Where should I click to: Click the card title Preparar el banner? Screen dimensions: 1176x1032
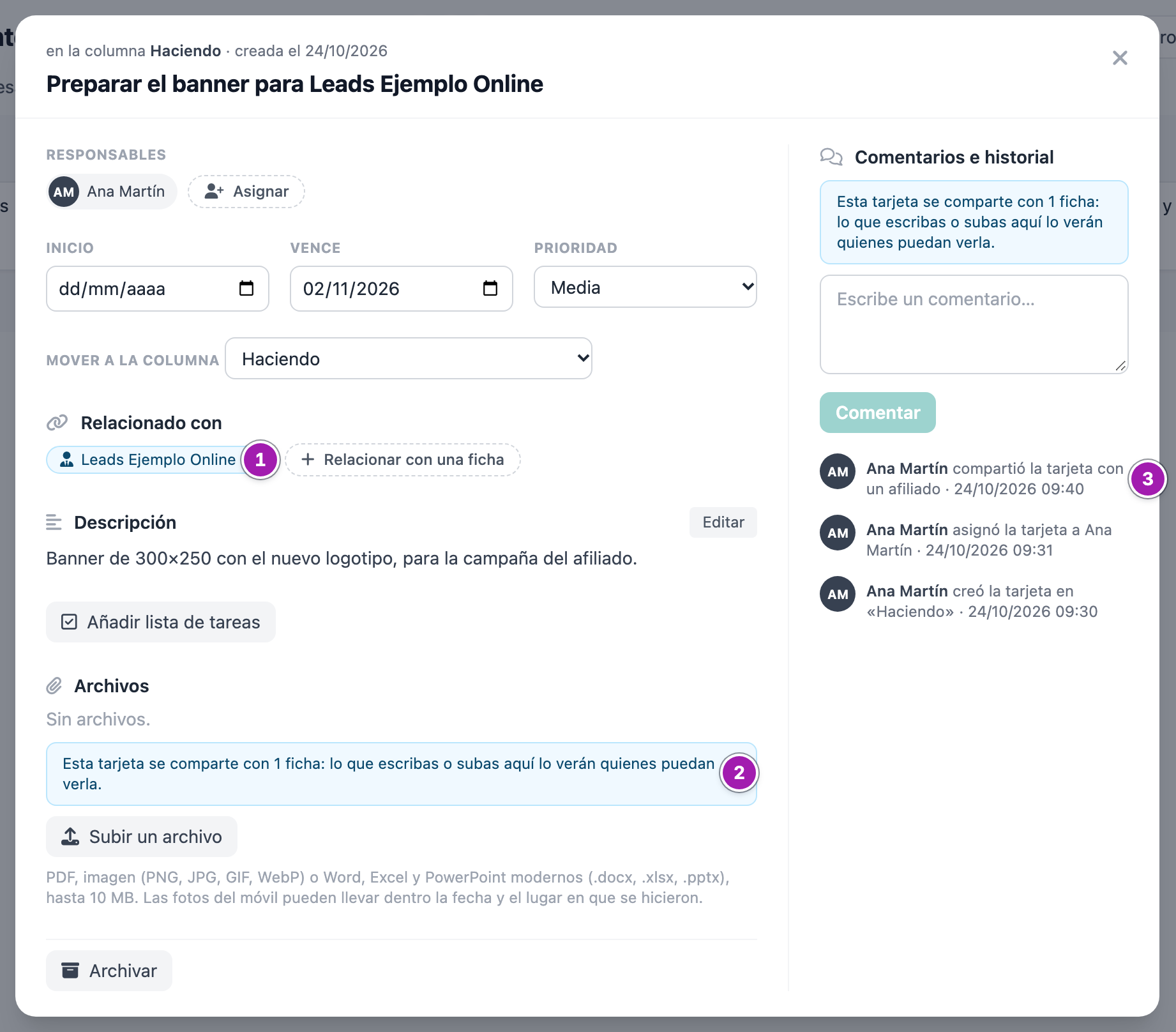click(295, 84)
